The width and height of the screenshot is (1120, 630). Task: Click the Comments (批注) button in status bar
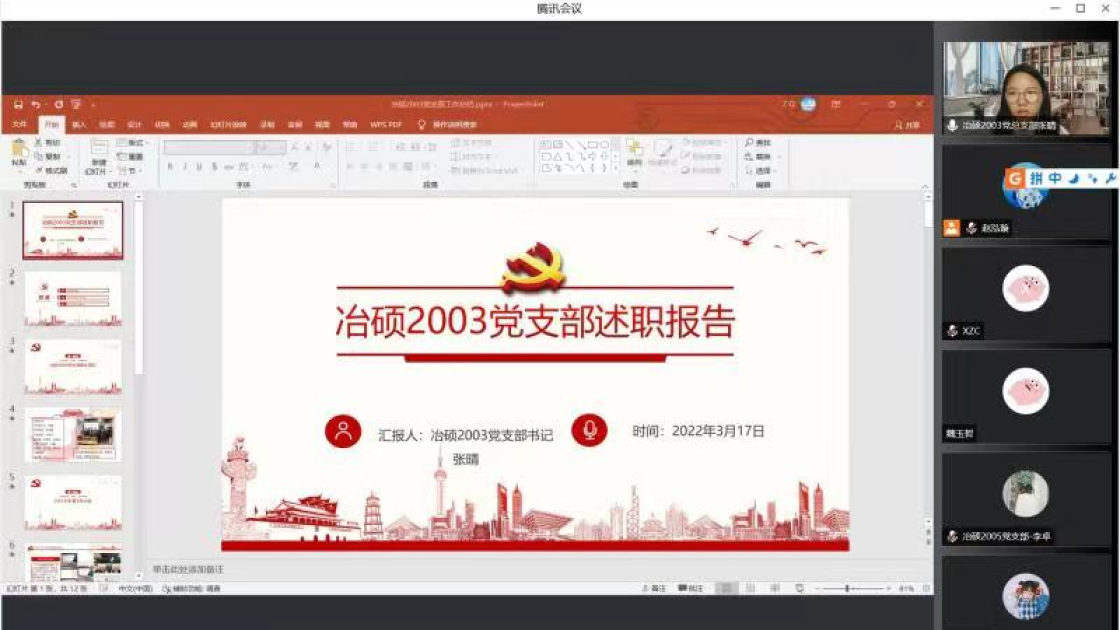pyautogui.click(x=691, y=589)
